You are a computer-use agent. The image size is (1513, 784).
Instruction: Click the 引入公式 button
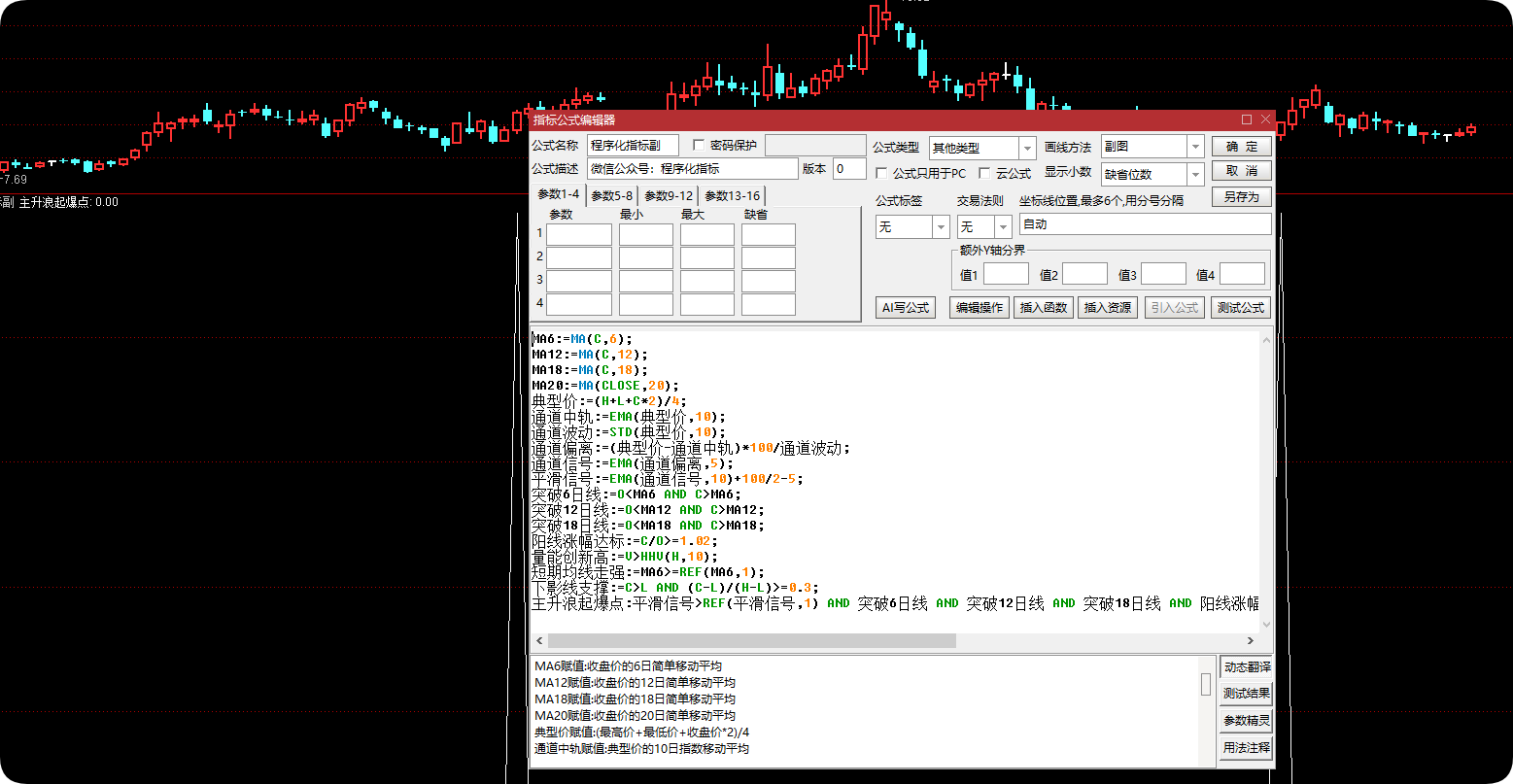pyautogui.click(x=1175, y=308)
